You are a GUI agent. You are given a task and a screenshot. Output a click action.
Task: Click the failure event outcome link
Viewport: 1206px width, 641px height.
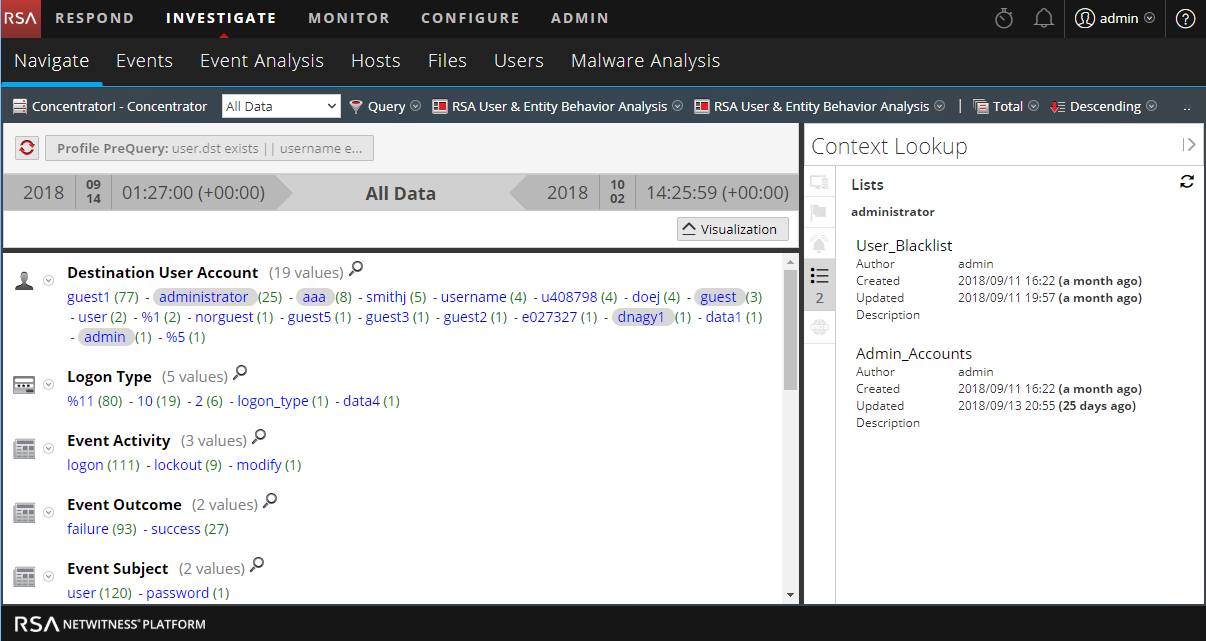pyautogui.click(x=88, y=529)
